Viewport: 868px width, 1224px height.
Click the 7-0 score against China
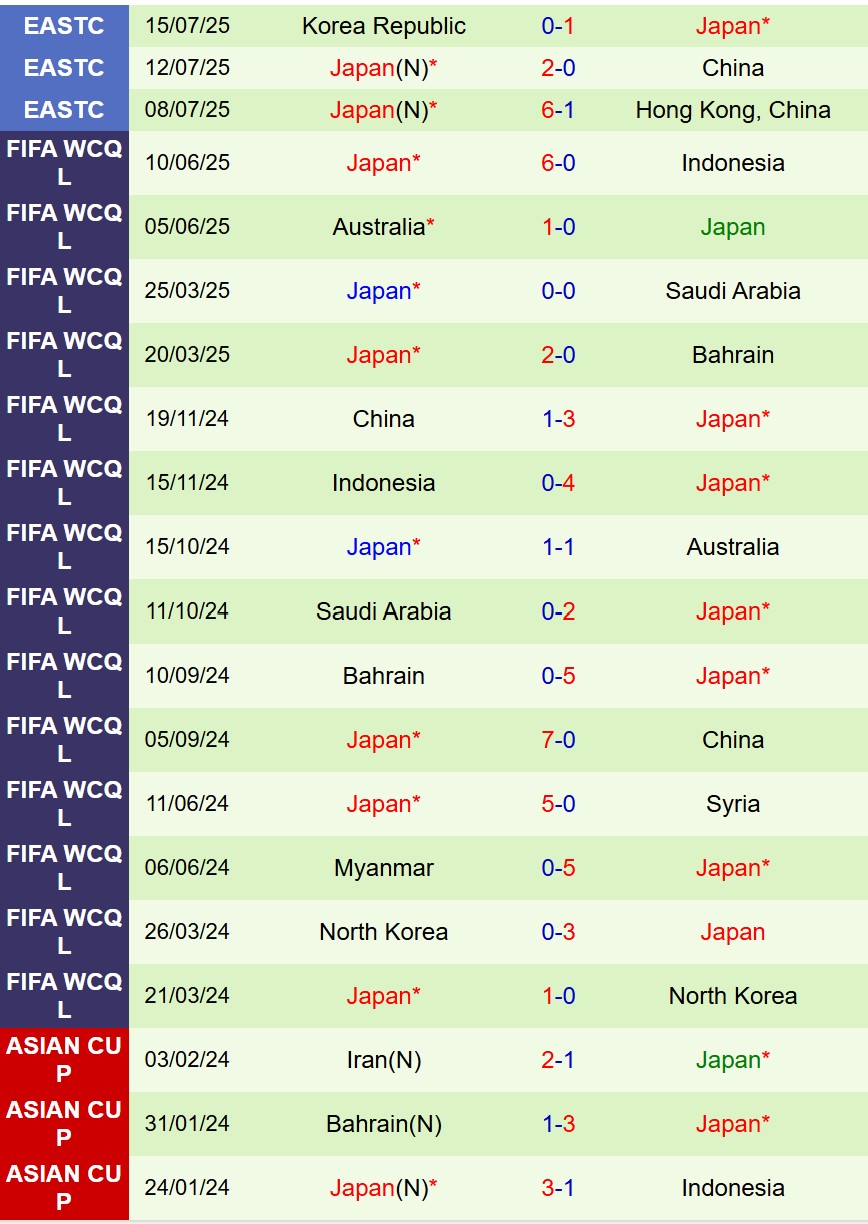coord(558,740)
